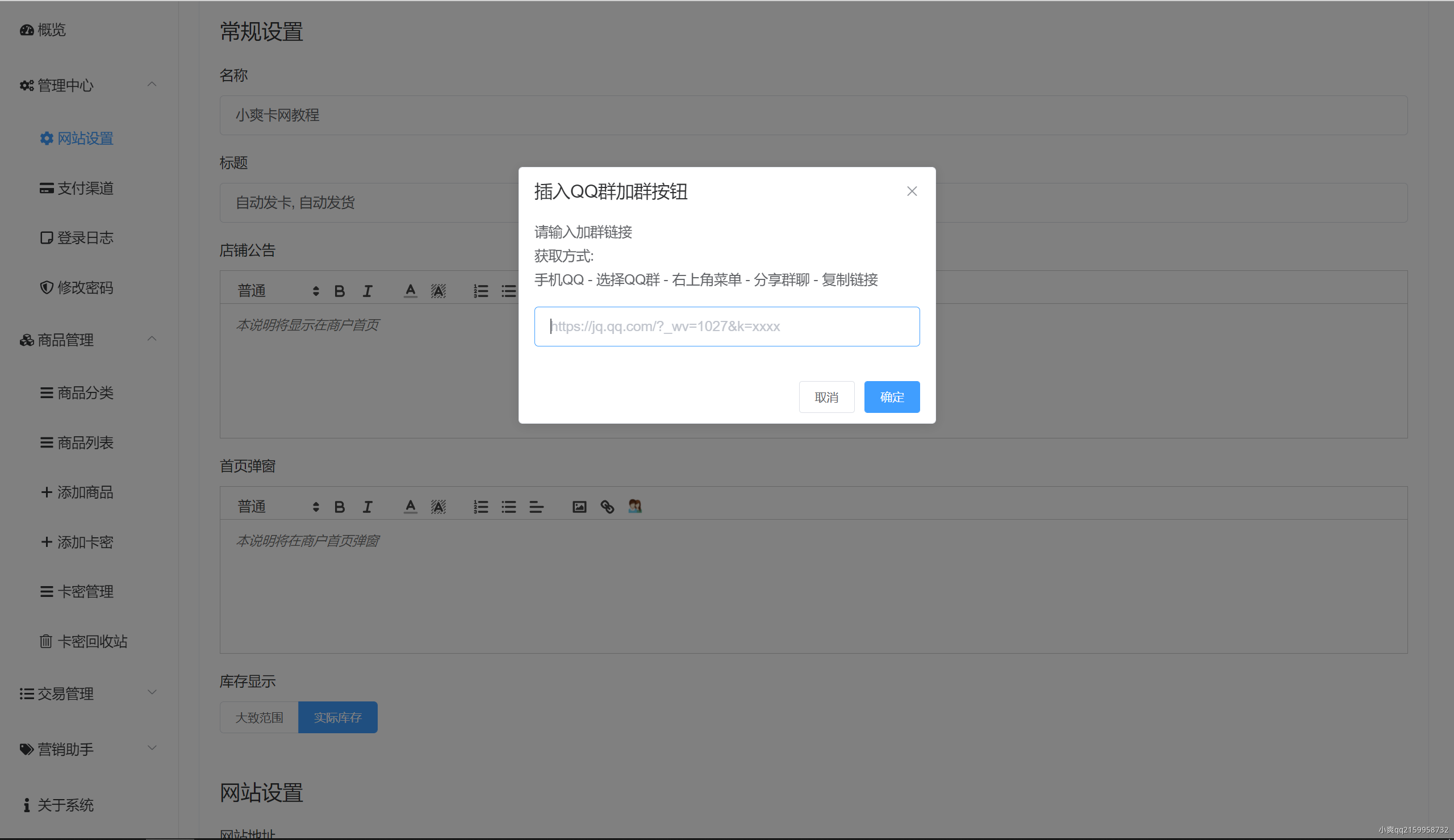Viewport: 1454px width, 840px height.
Task: Insert ordered list in 首页弹窗 editor
Action: click(481, 507)
